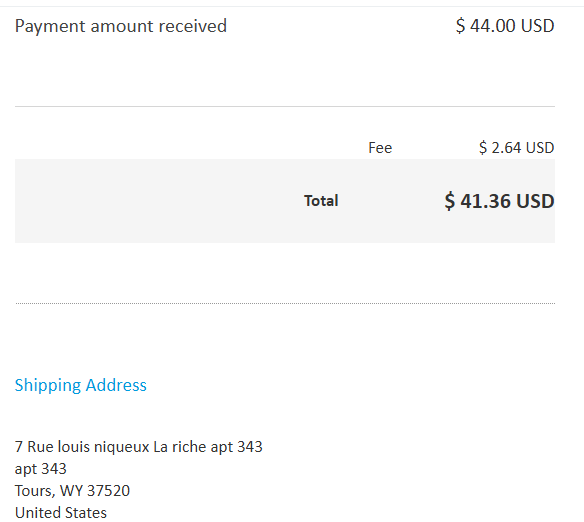Select the $ 44.00 USD received amount
Screen dimensions: 584x522
pos(505,26)
